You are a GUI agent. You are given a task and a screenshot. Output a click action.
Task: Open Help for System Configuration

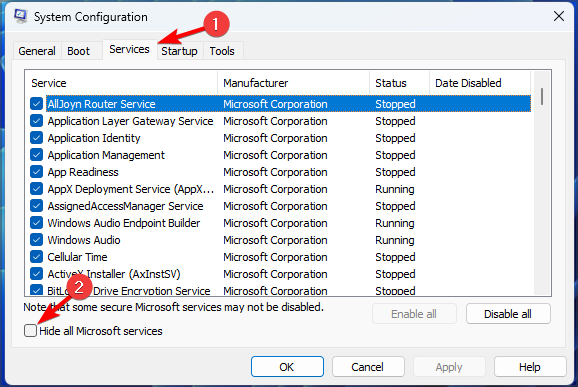[x=530, y=367]
